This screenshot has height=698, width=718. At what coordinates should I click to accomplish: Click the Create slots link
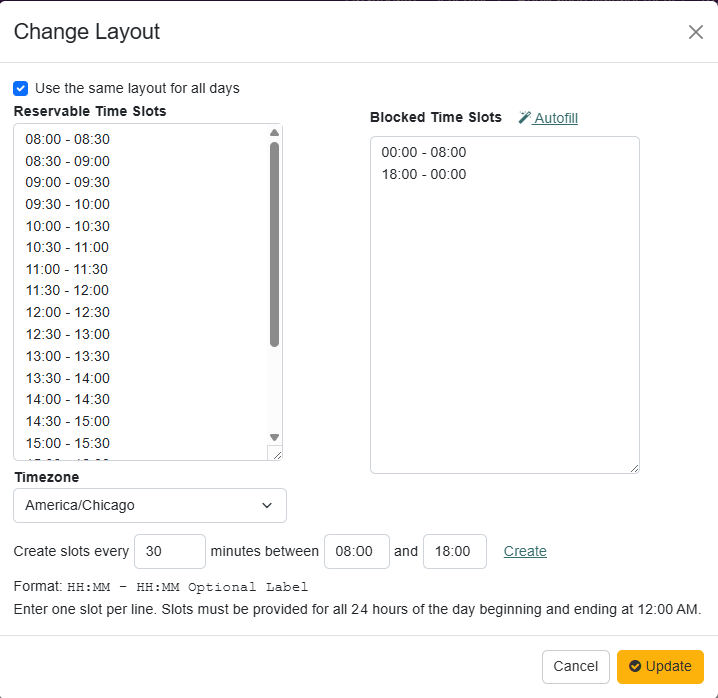(x=525, y=551)
